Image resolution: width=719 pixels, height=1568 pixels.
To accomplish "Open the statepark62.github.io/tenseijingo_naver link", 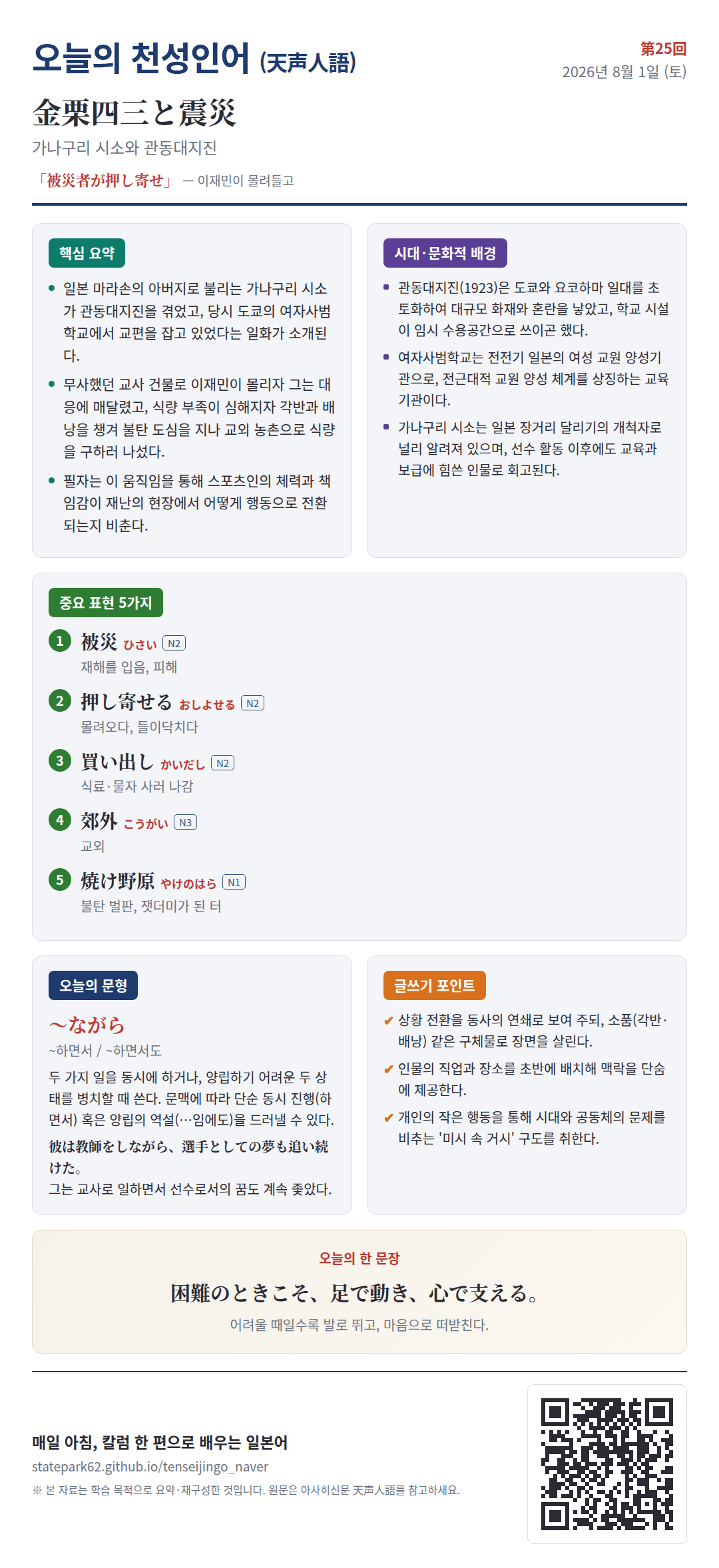I will point(150,1466).
